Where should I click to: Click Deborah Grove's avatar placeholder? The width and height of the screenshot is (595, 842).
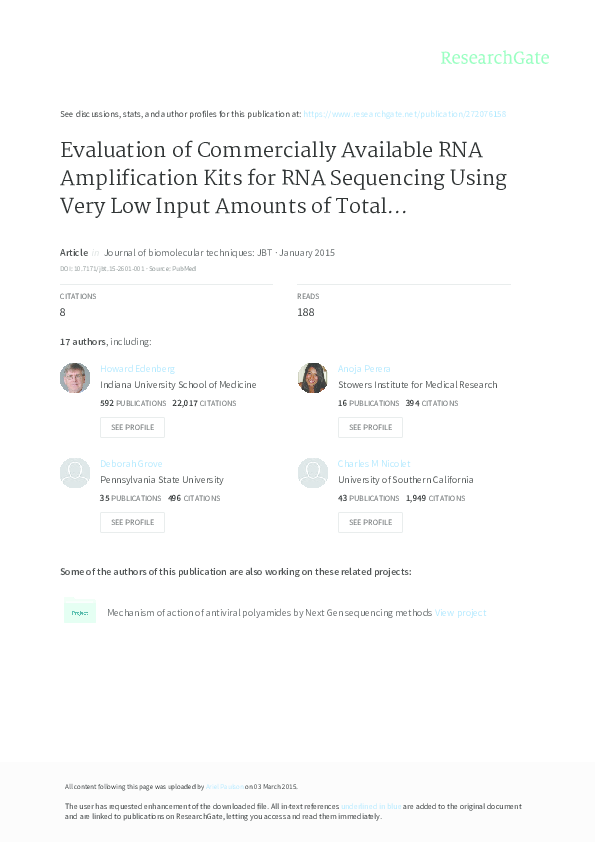click(x=74, y=472)
